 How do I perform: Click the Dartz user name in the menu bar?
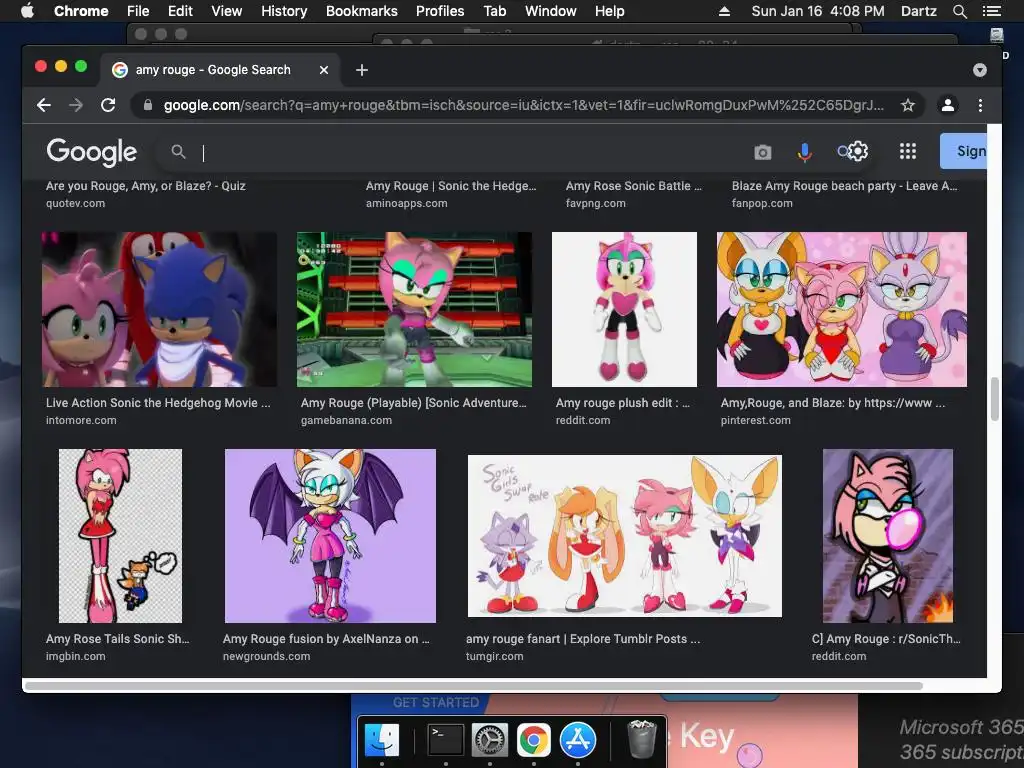pos(918,11)
